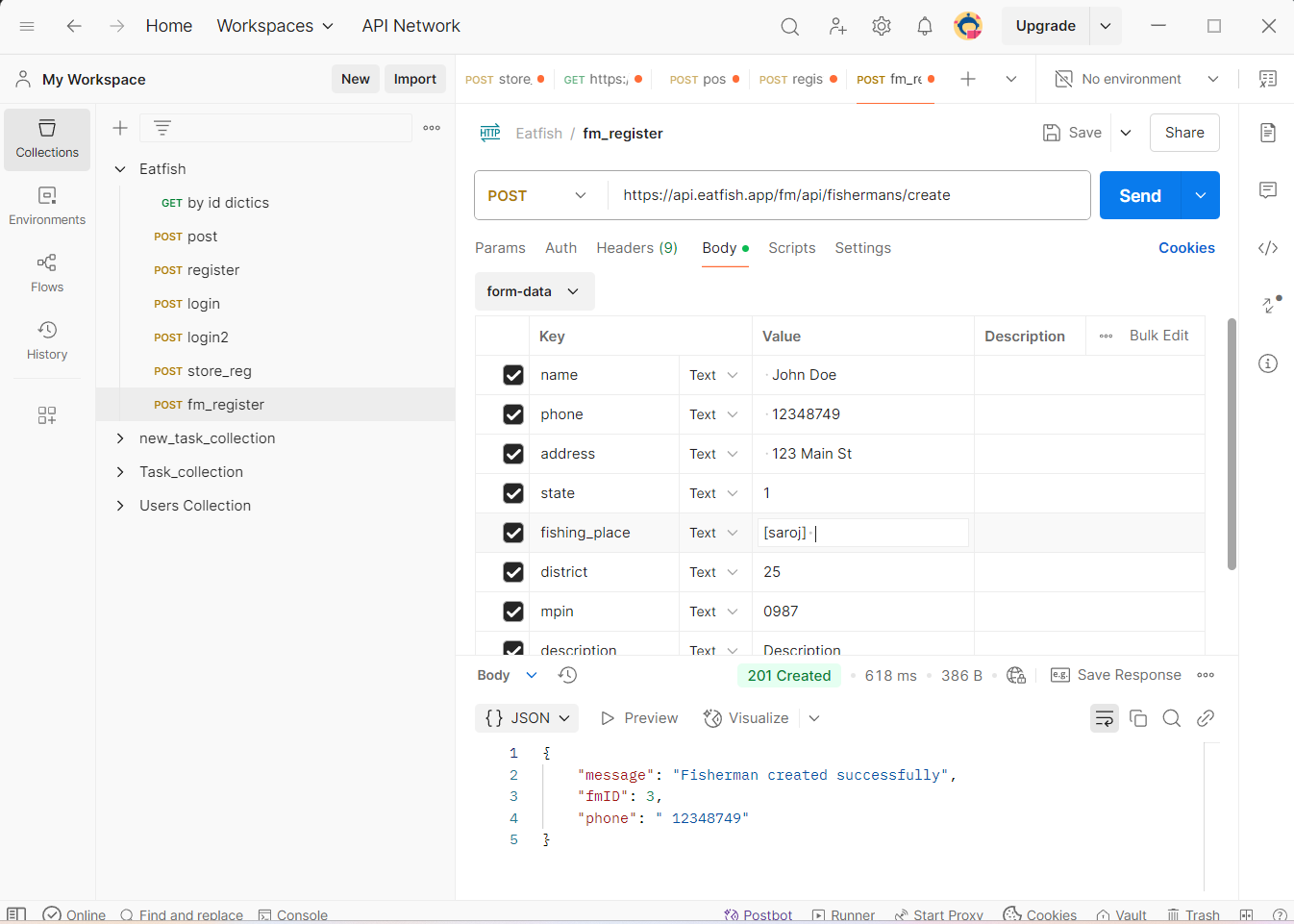1294x924 pixels.
Task: Search the response using magnifier icon
Action: click(x=1172, y=718)
